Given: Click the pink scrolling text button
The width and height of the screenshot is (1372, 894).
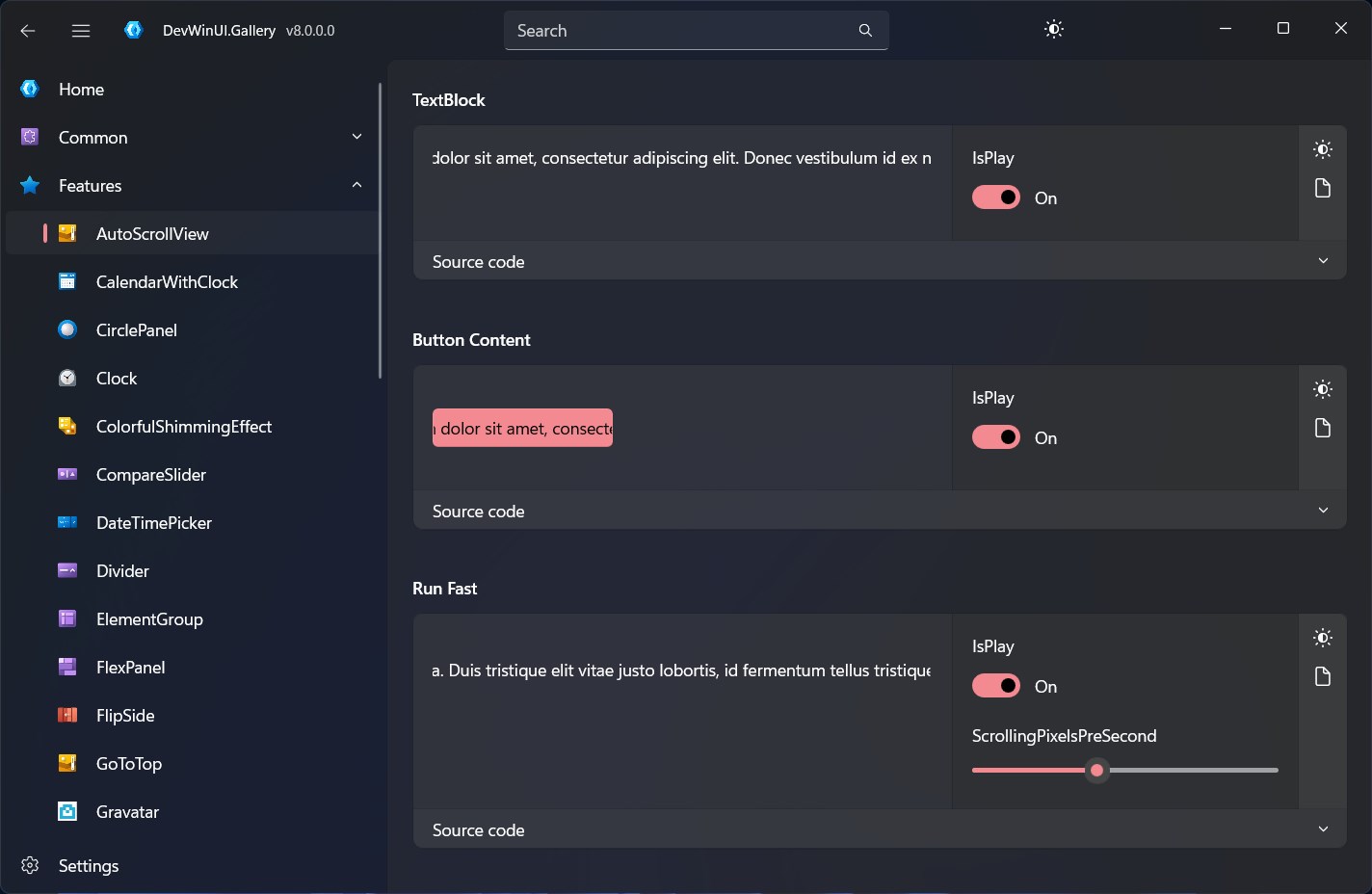Looking at the screenshot, I should [x=522, y=429].
